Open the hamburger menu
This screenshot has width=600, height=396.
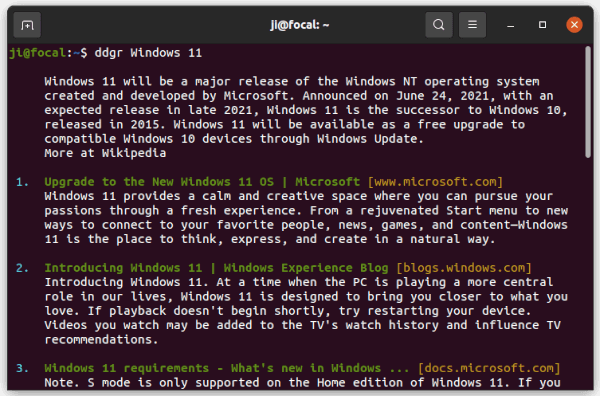[x=472, y=25]
